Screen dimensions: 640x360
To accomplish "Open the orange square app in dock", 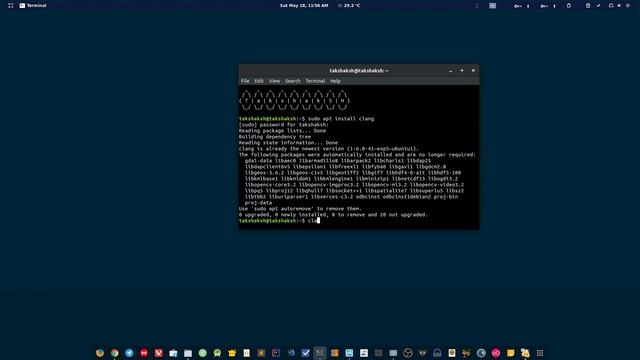I will [x=335, y=353].
